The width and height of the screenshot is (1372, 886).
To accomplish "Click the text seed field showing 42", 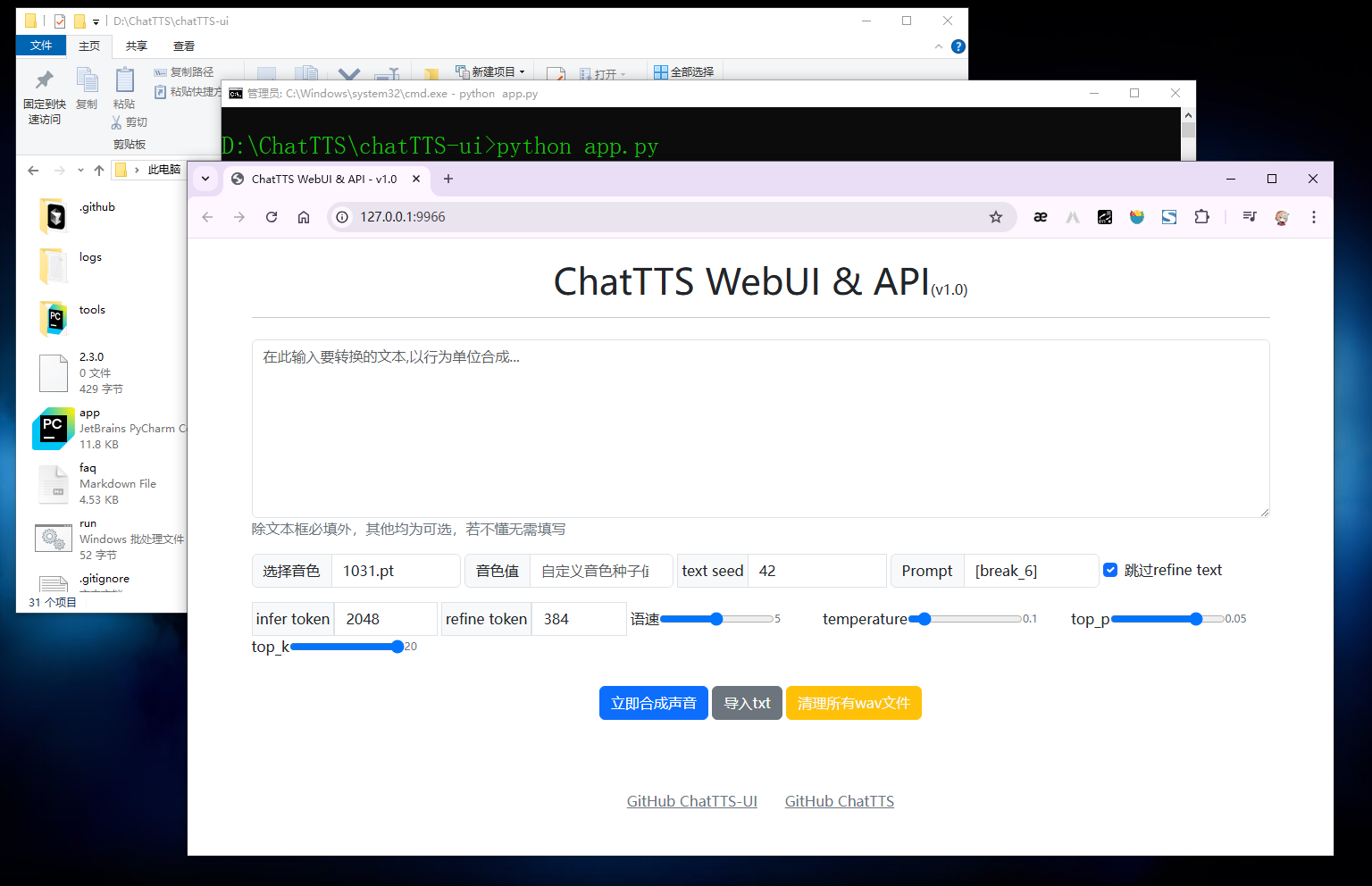I will (817, 571).
